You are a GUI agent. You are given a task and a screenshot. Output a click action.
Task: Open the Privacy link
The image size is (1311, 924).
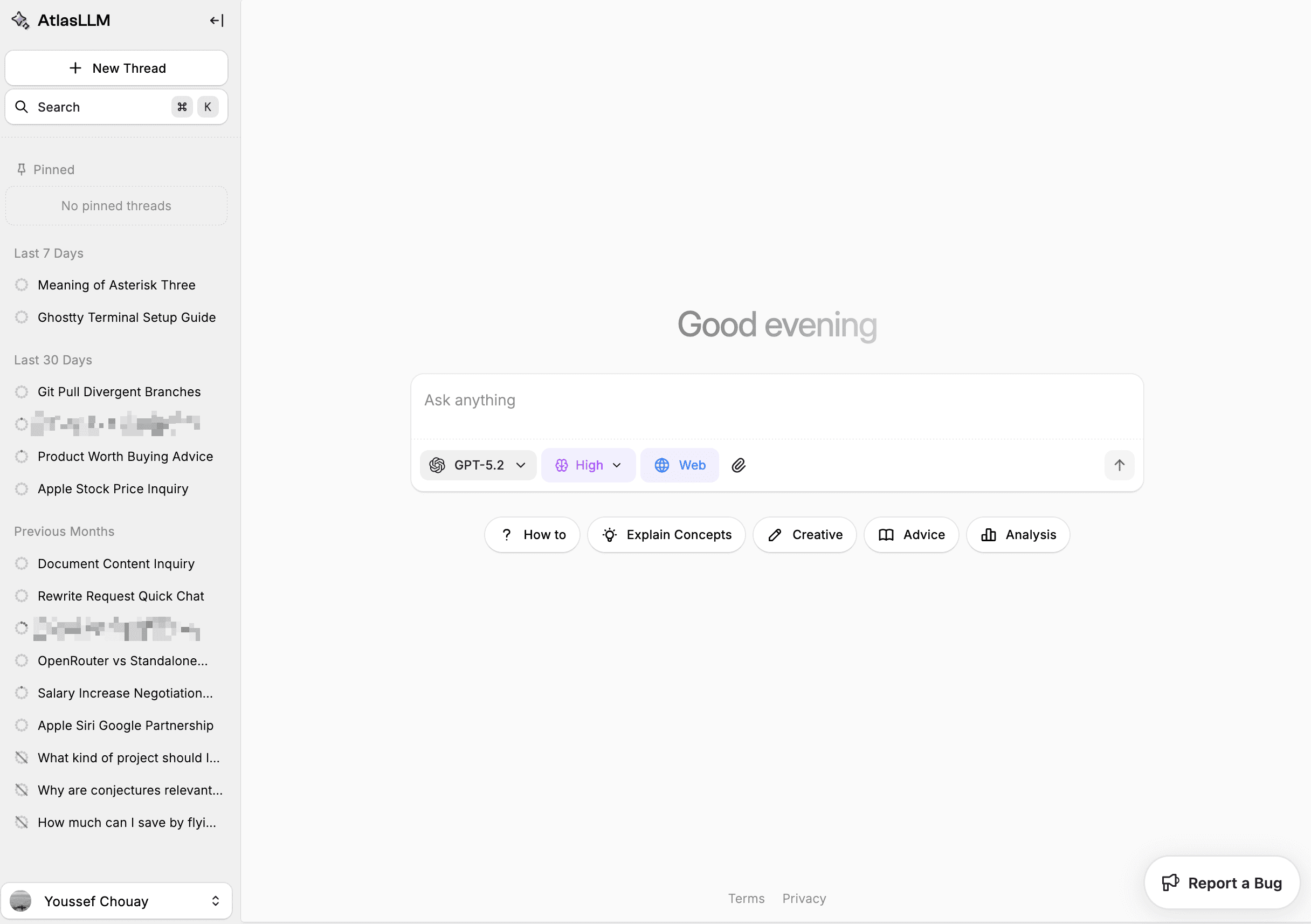click(804, 898)
